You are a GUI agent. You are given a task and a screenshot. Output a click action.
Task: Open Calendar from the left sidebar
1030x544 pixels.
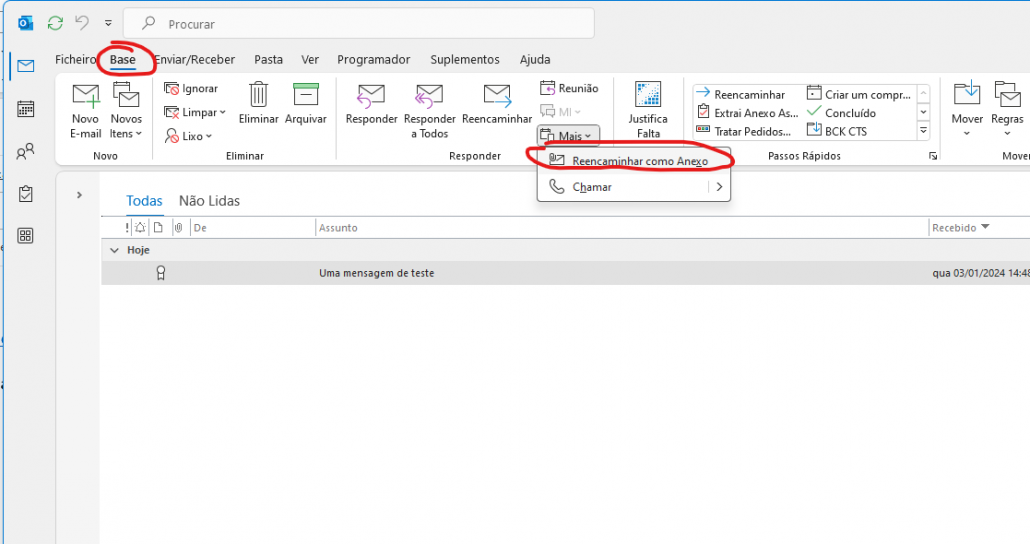pyautogui.click(x=26, y=109)
